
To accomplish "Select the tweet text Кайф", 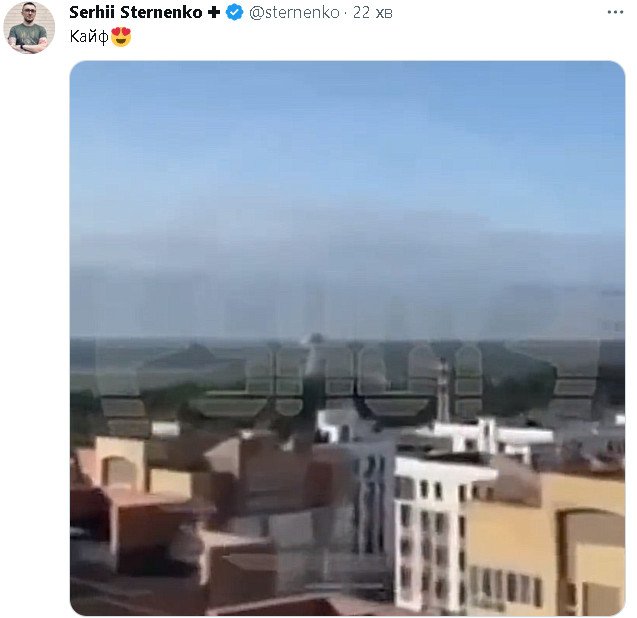I will pos(89,37).
